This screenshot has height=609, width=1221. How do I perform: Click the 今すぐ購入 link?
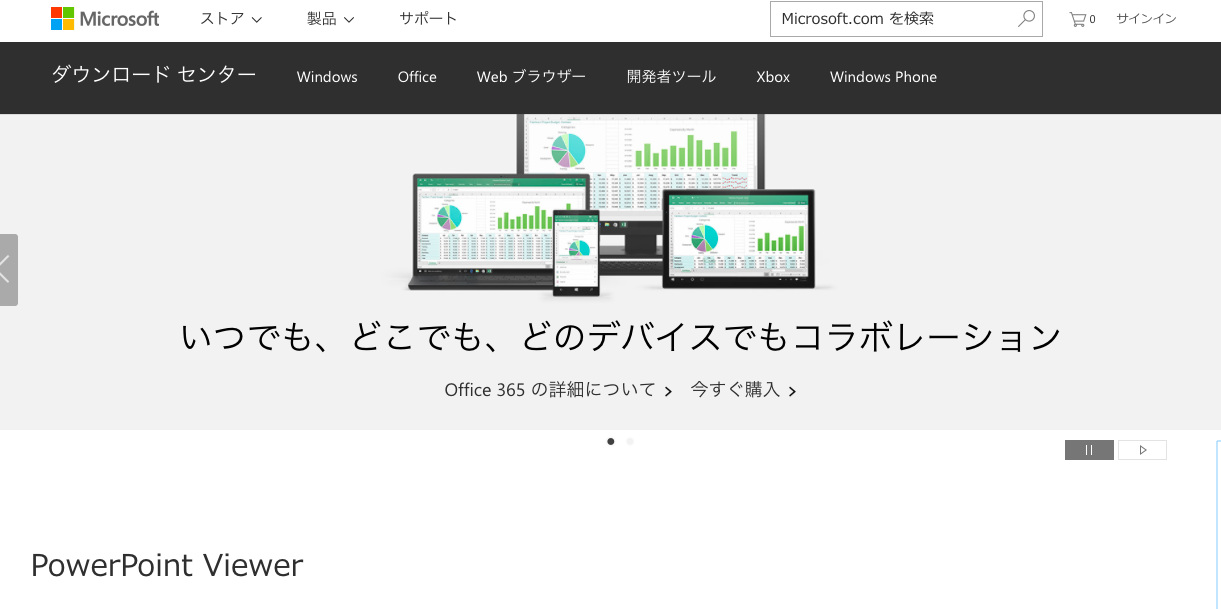click(743, 390)
